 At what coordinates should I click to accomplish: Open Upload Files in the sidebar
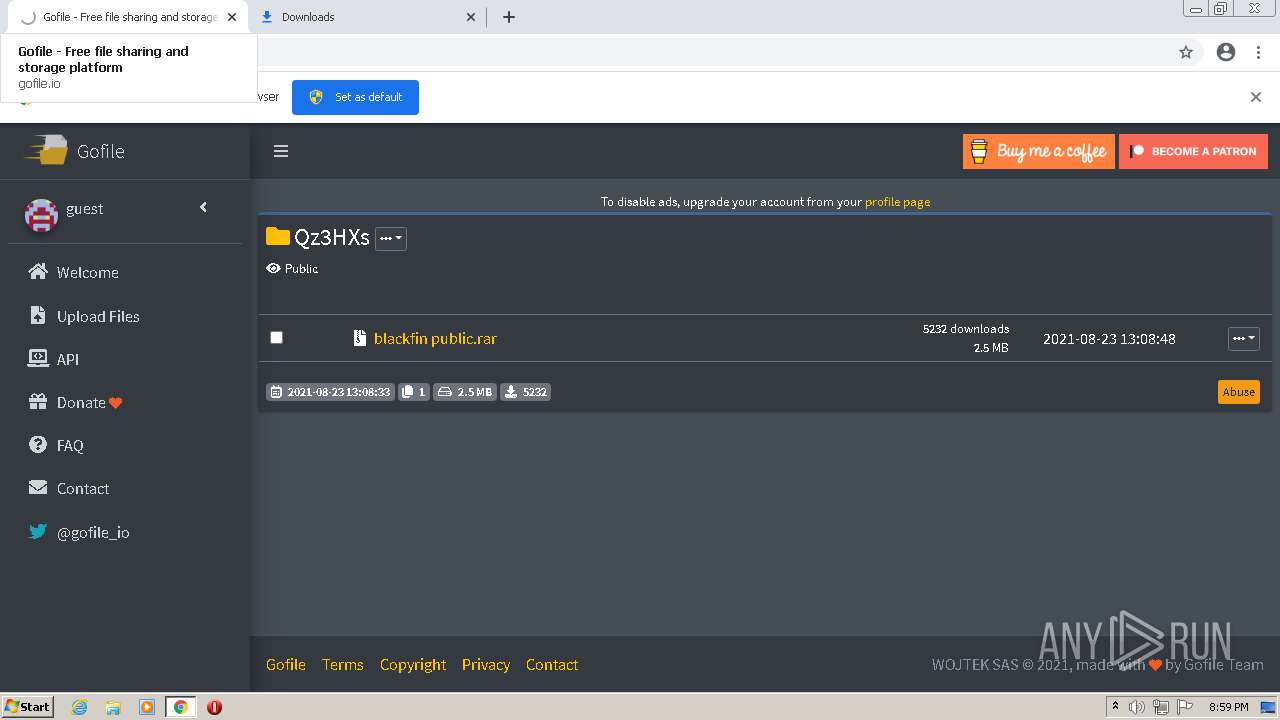click(x=98, y=316)
